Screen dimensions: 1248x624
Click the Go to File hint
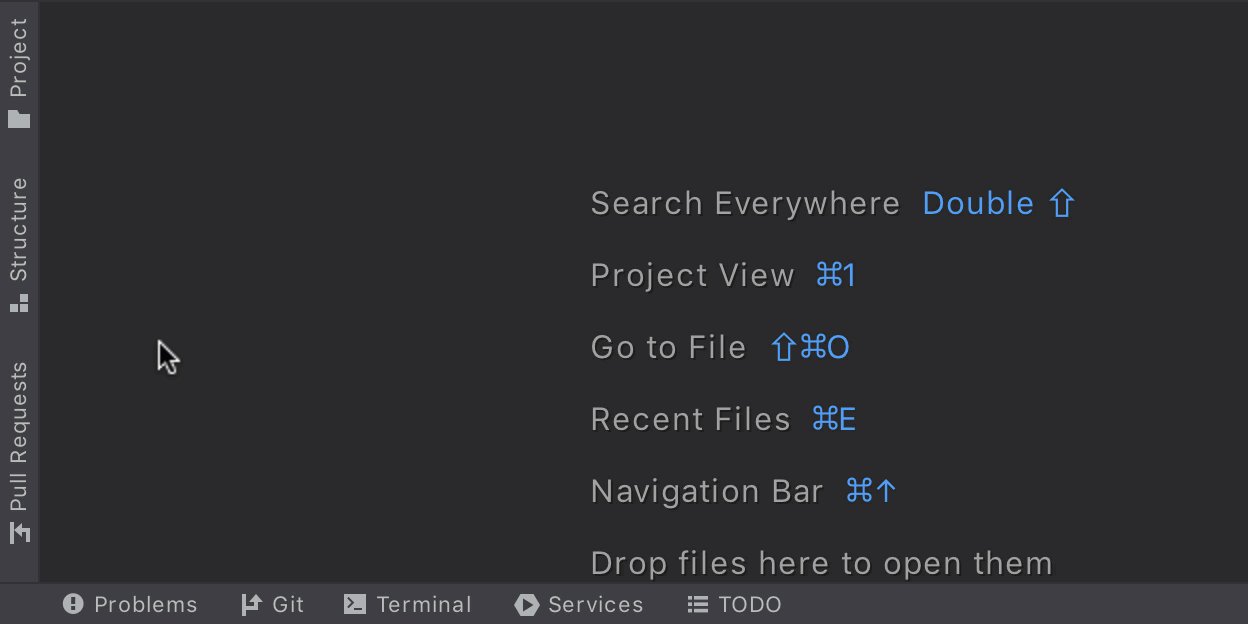click(x=668, y=347)
